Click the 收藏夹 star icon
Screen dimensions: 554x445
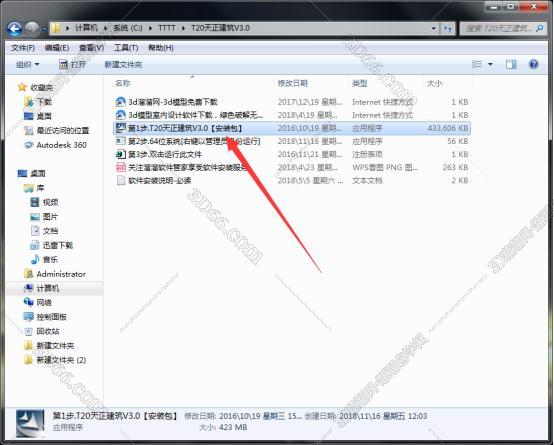click(22, 87)
